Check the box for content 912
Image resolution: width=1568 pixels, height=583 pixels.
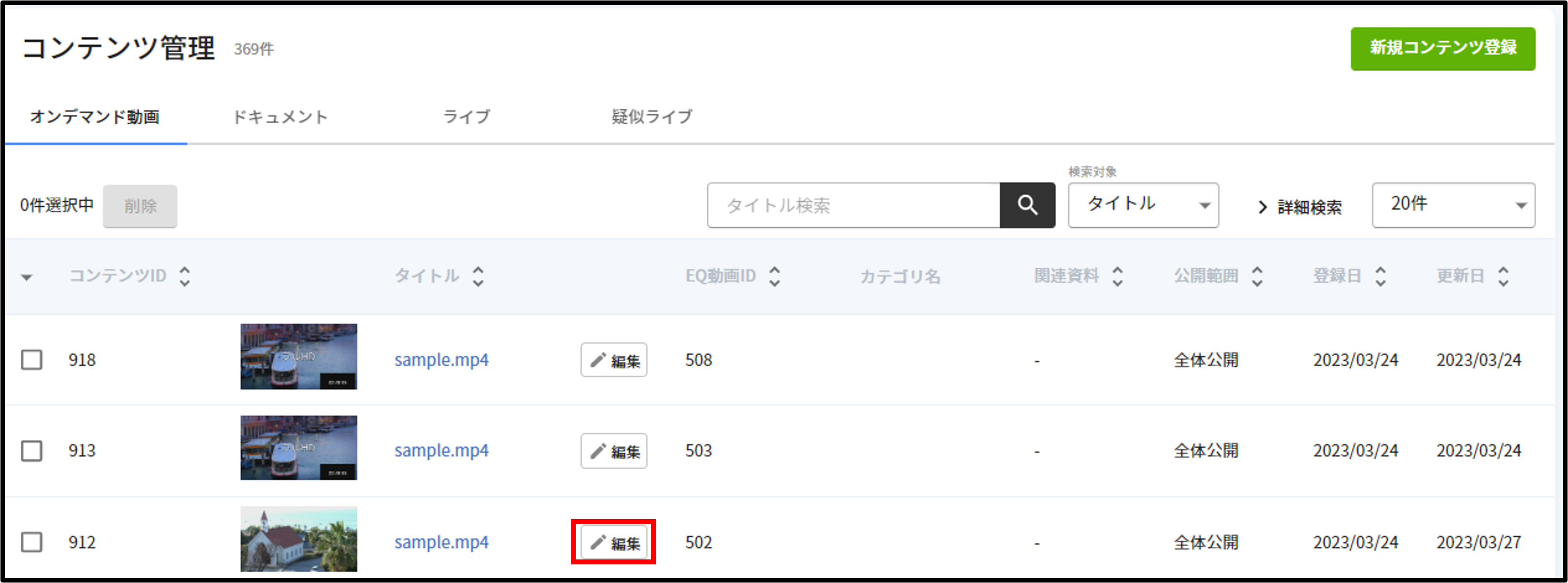(31, 542)
